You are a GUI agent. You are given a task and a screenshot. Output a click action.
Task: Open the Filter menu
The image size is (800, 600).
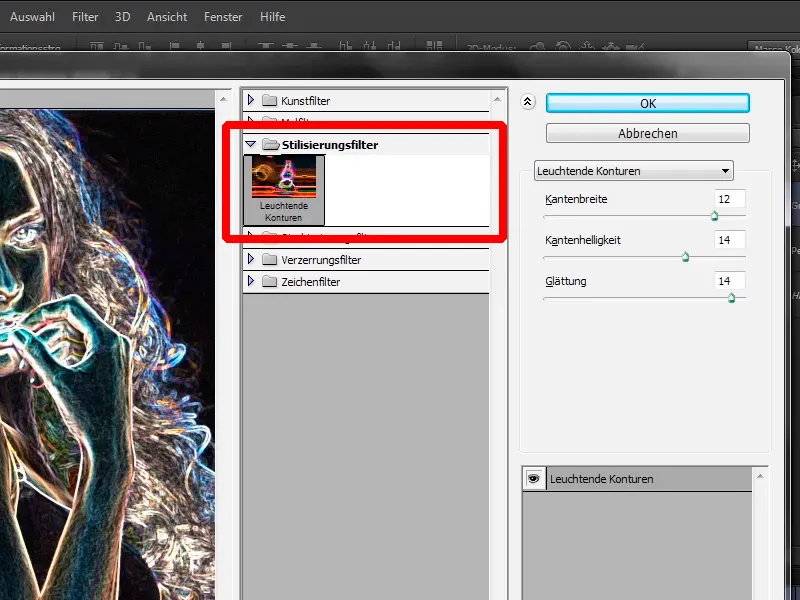(85, 17)
